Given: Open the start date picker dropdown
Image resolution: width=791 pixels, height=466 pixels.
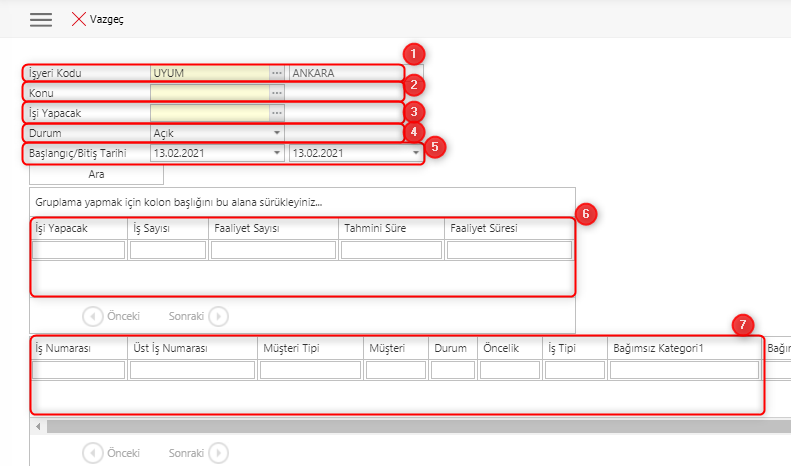Looking at the screenshot, I should click(x=277, y=153).
